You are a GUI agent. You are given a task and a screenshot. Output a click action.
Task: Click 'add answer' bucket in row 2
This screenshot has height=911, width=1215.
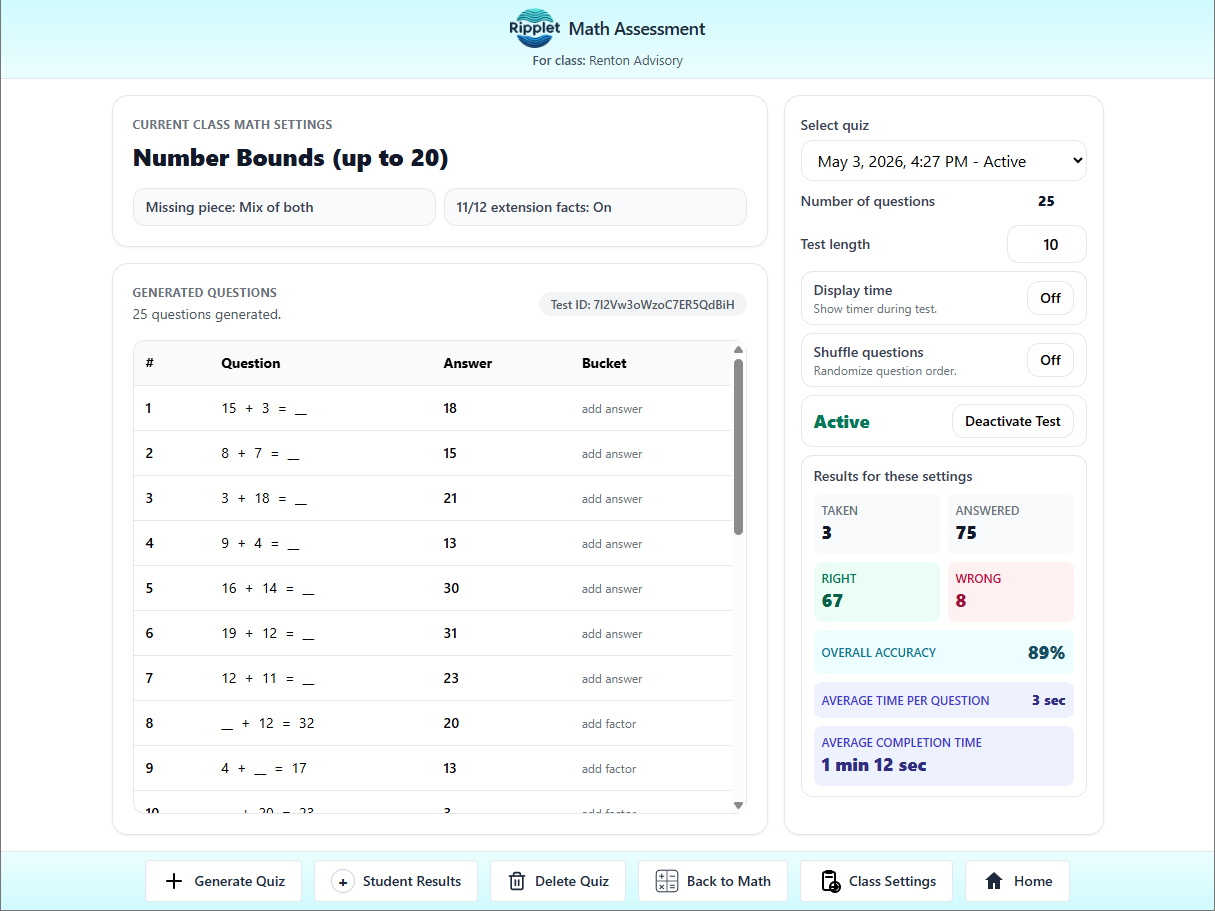click(612, 453)
